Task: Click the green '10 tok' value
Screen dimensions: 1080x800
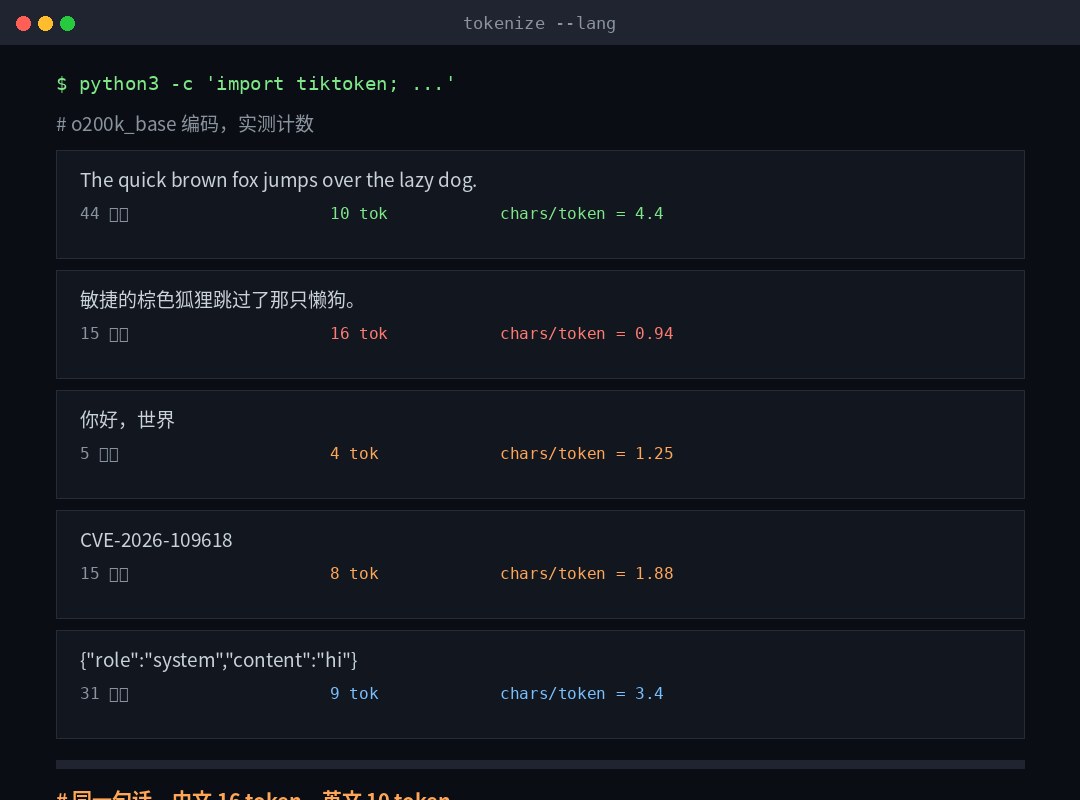Action: point(359,214)
